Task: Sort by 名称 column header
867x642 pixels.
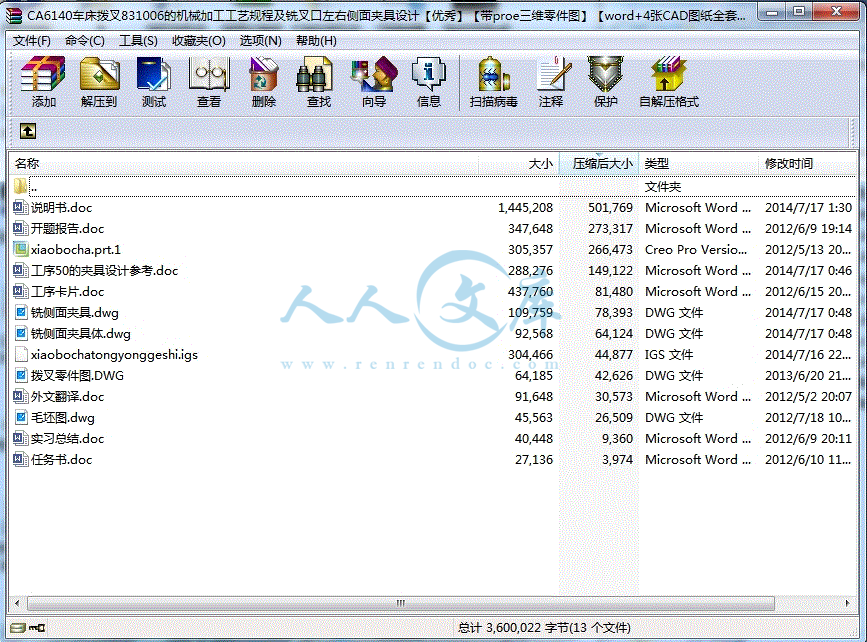Action: pos(243,163)
